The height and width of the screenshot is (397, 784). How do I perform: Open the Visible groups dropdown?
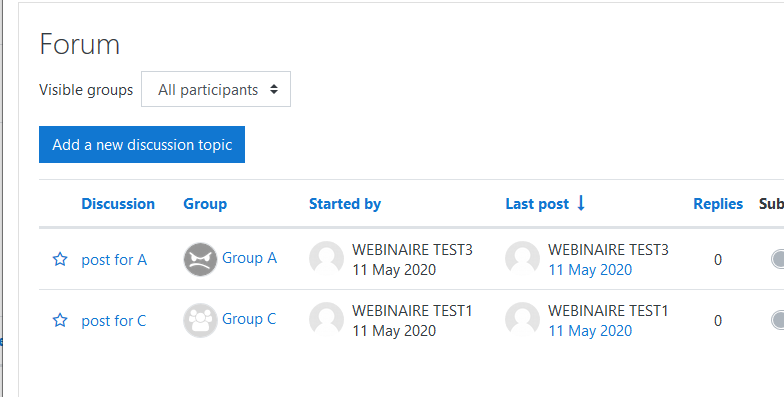coord(216,90)
